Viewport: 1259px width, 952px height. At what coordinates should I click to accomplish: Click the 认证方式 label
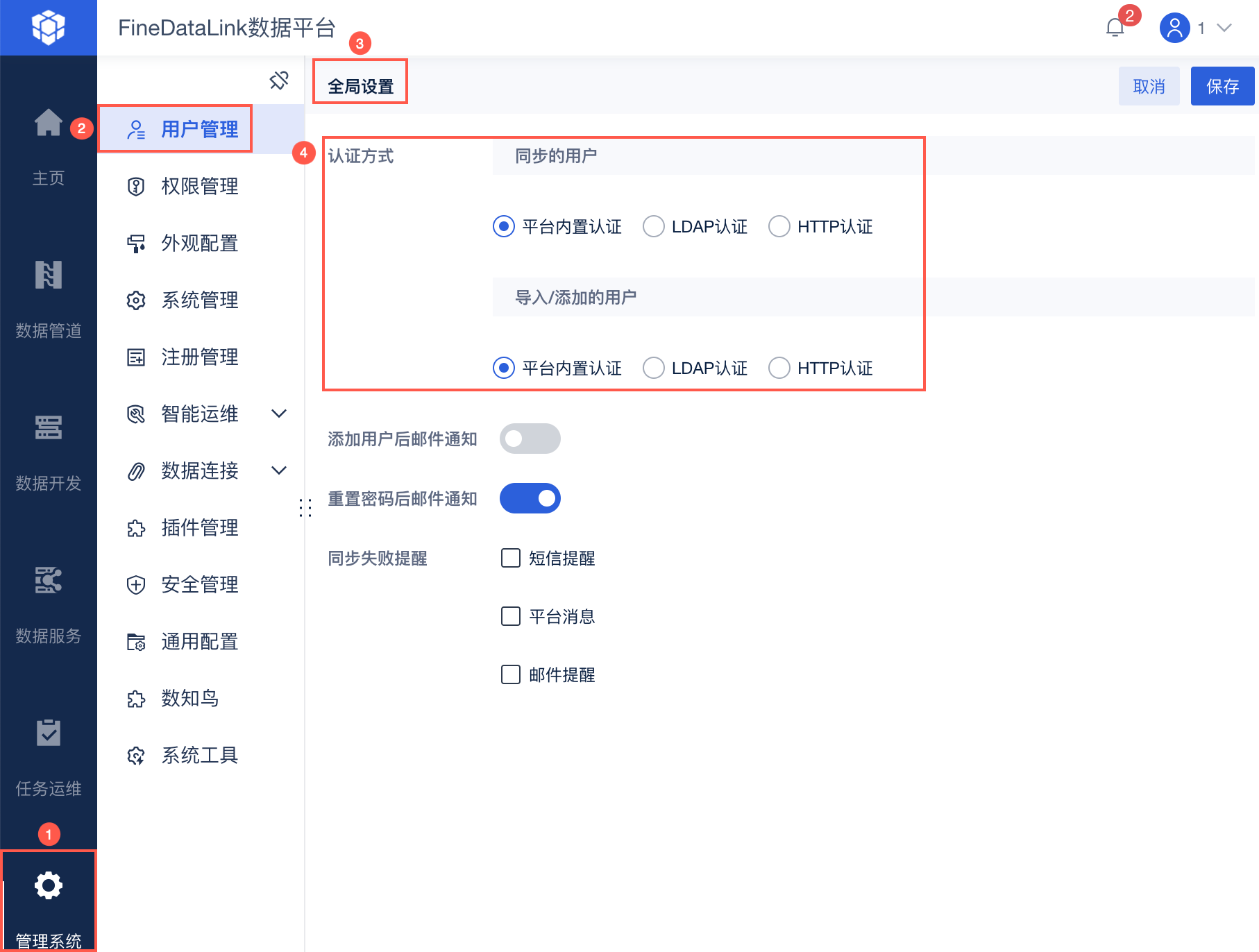(x=361, y=156)
